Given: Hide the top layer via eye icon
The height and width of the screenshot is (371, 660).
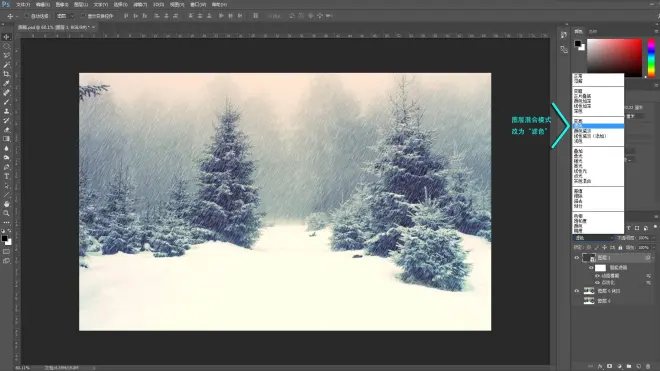Looking at the screenshot, I should tap(577, 258).
